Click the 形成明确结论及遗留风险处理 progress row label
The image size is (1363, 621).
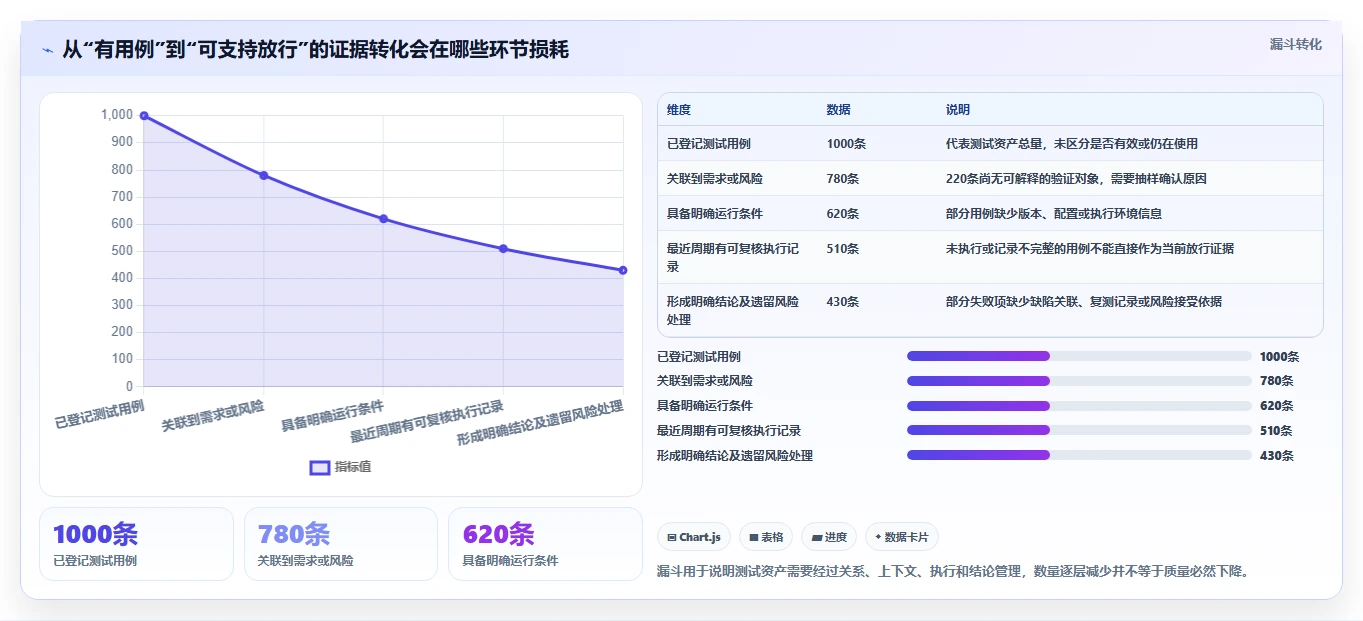pyautogui.click(x=735, y=455)
